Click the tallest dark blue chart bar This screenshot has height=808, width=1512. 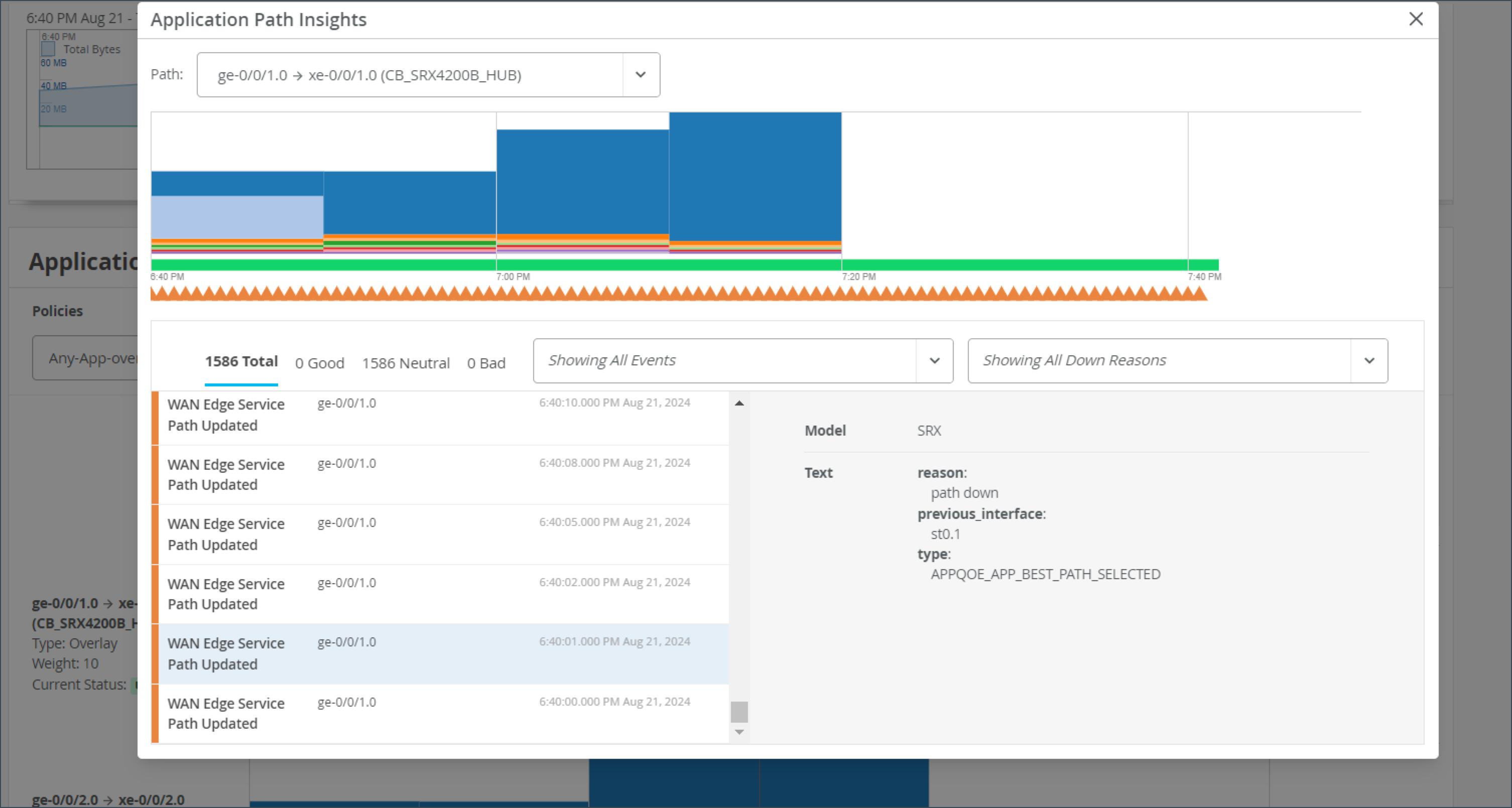click(x=755, y=176)
